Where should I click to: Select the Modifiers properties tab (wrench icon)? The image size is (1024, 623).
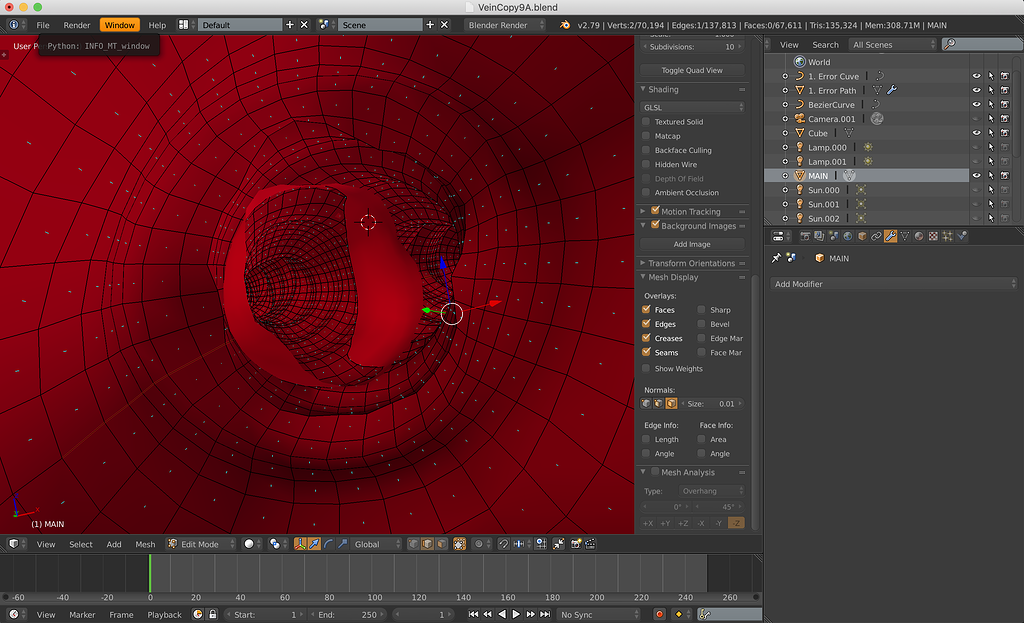point(890,236)
